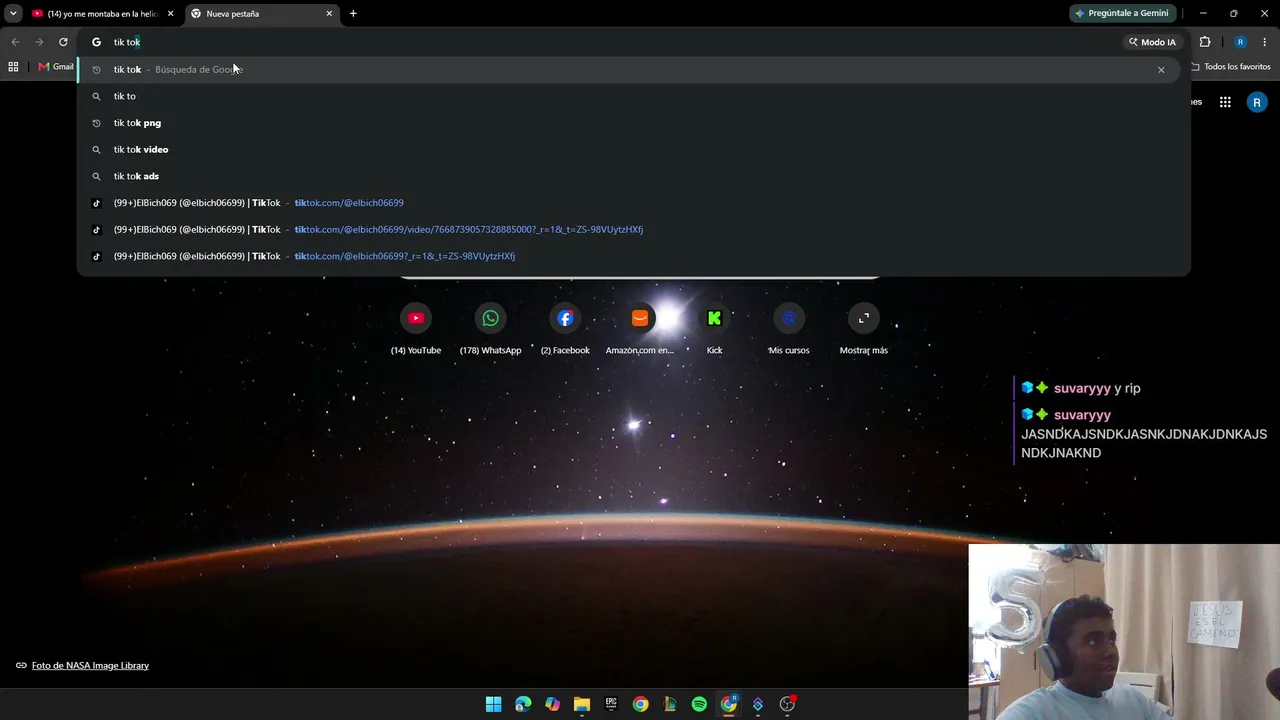Open the Facebook shortcut tile
Viewport: 1280px width, 720px height.
[x=565, y=329]
